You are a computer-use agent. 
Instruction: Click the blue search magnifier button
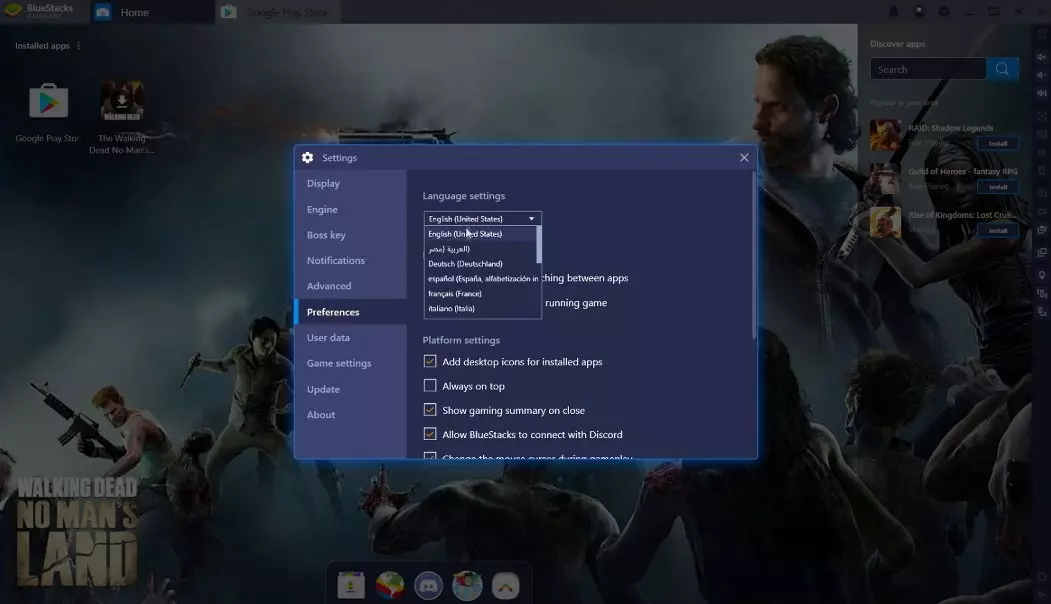click(x=1002, y=69)
